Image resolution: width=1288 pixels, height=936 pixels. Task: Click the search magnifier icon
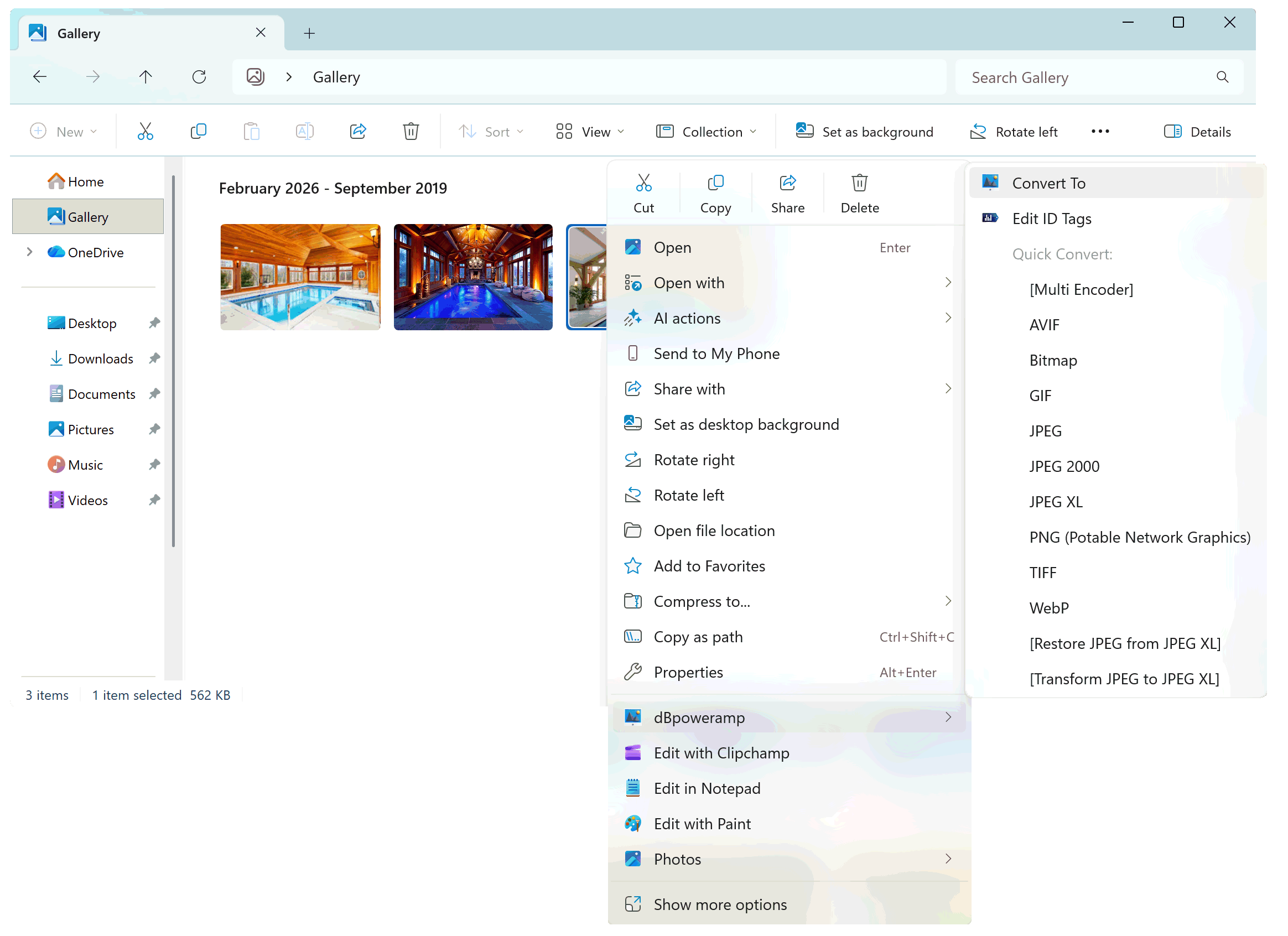[x=1222, y=77]
